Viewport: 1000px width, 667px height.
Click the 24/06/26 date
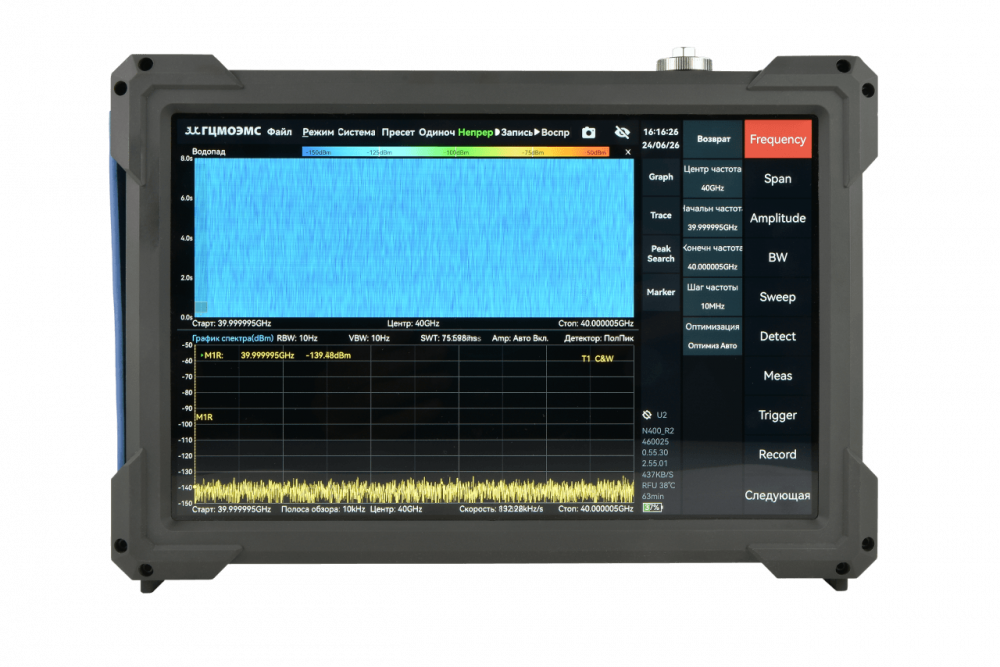pos(661,145)
